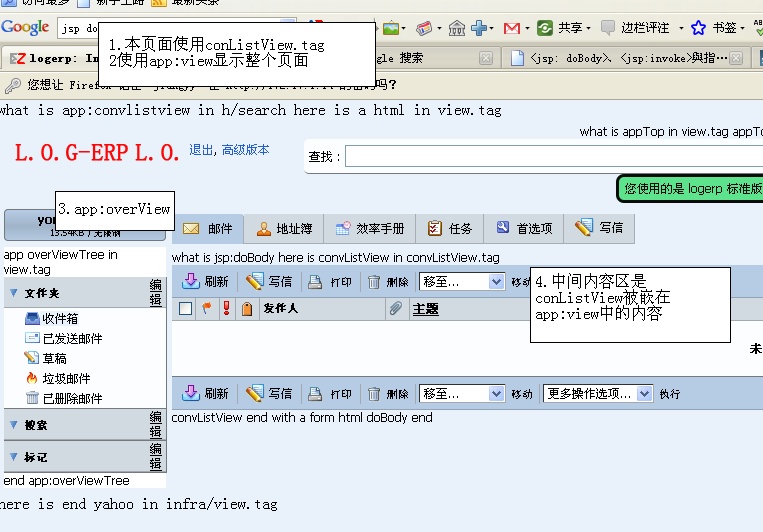Click the 高级版本 advanced version link
763x532 pixels.
pyautogui.click(x=245, y=150)
